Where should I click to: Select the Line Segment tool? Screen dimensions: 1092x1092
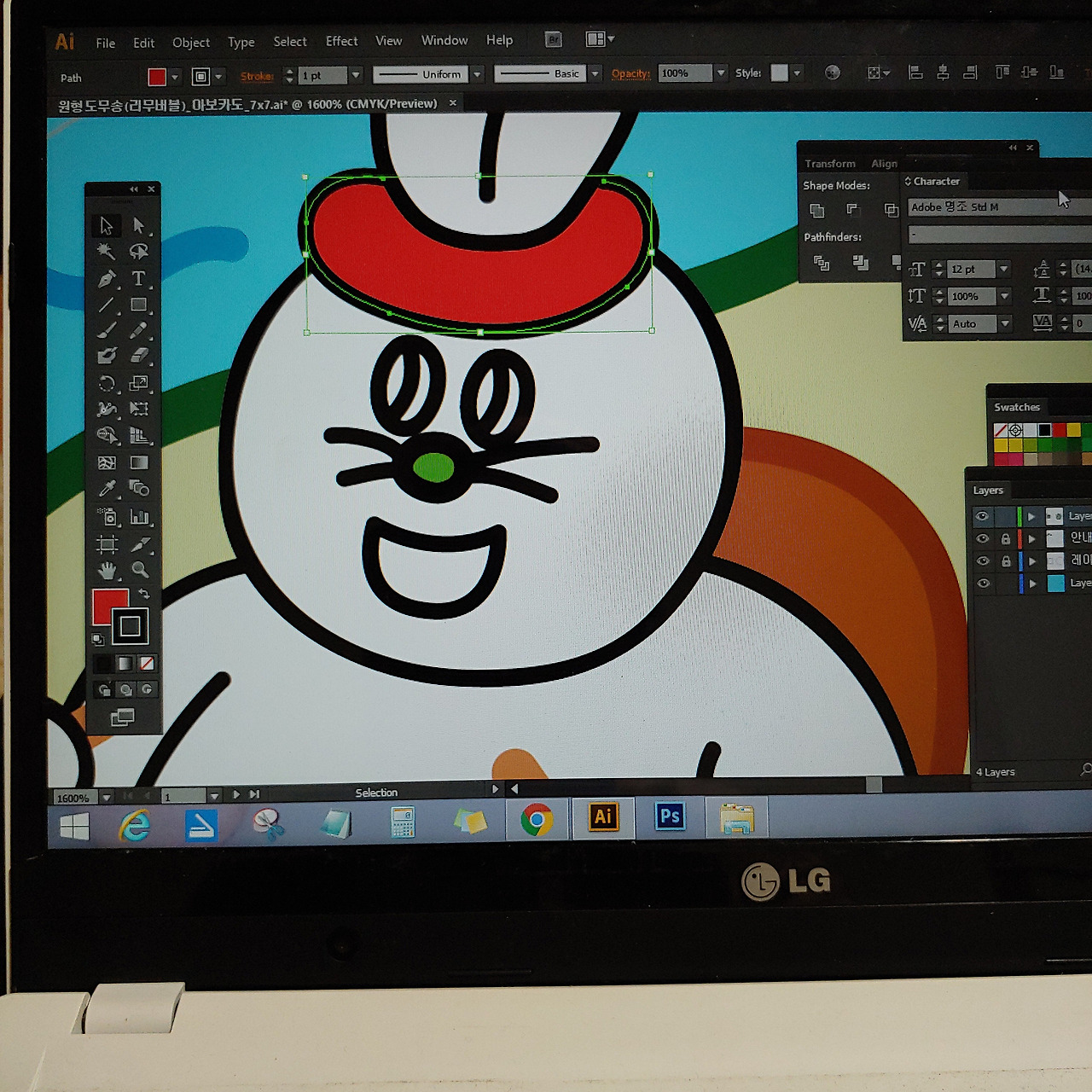[106, 305]
